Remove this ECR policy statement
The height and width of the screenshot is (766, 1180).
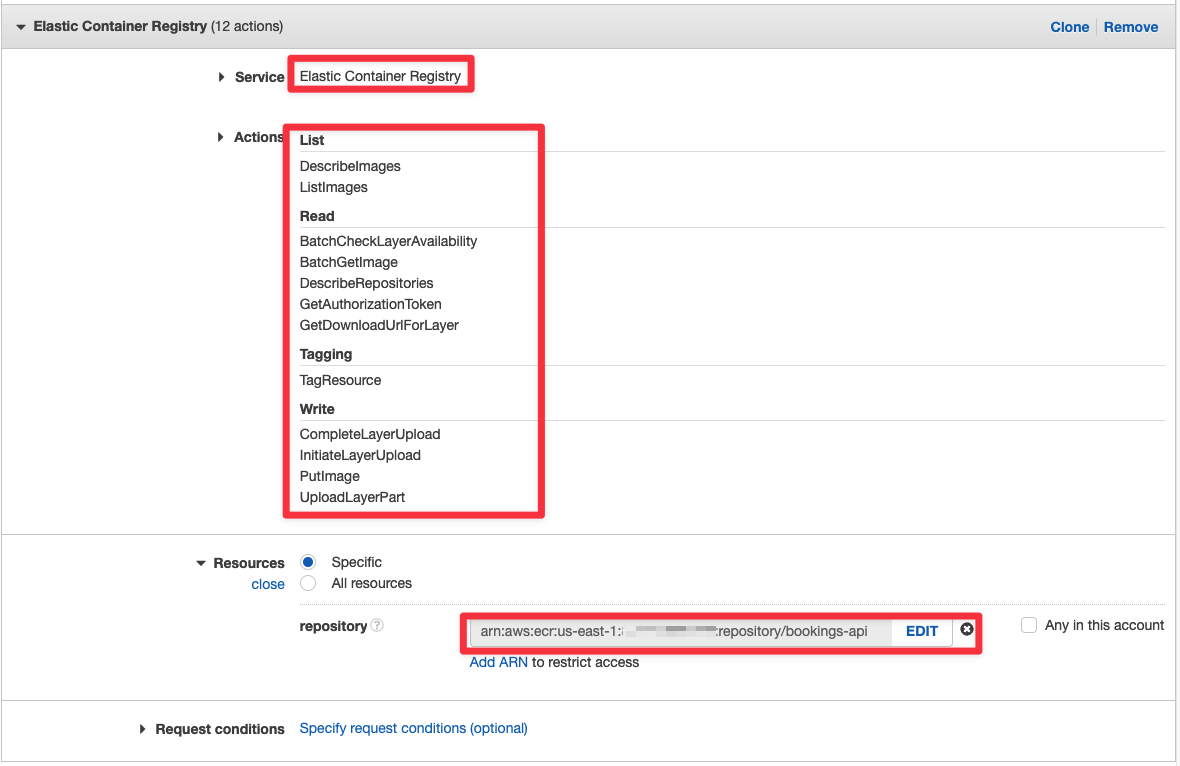1130,27
